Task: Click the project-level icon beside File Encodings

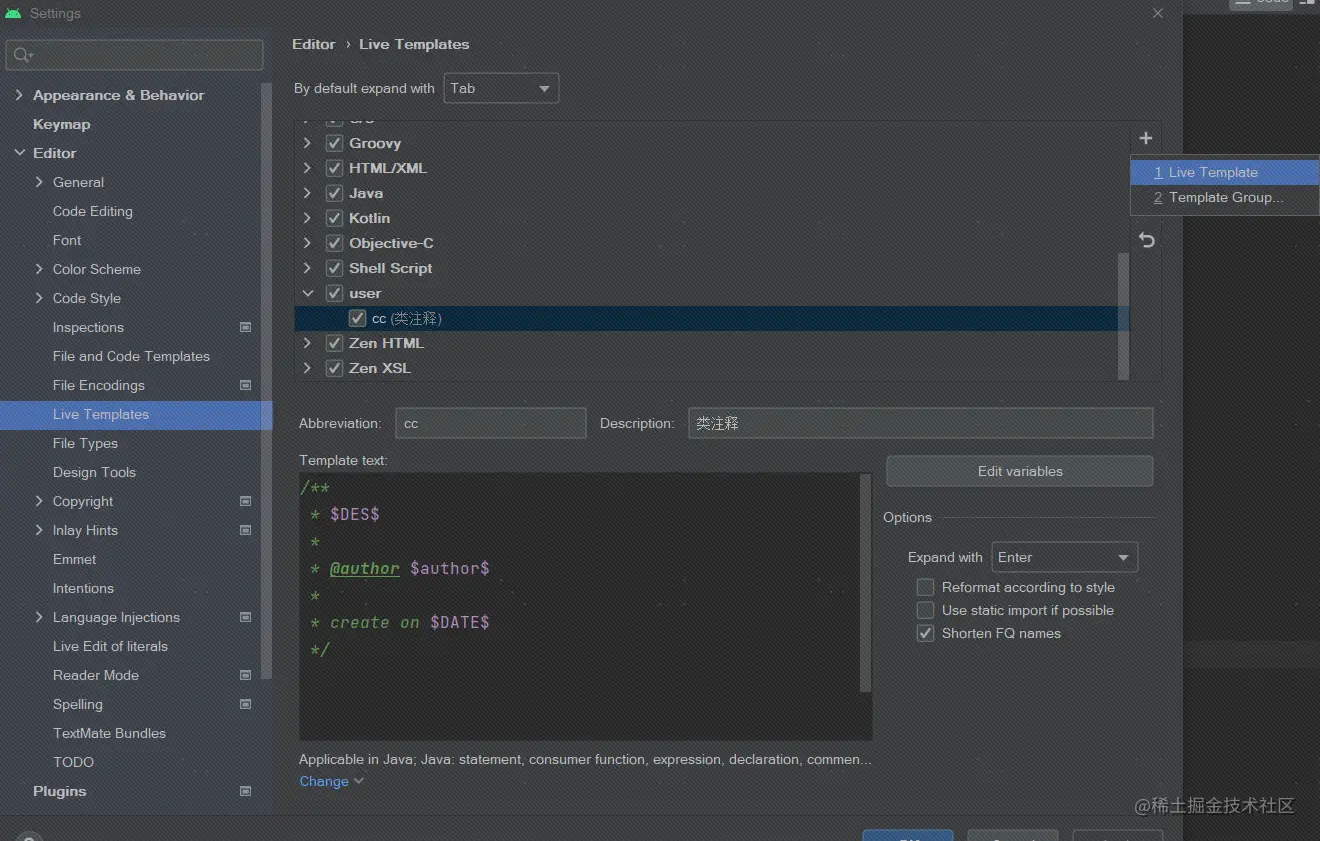Action: pyautogui.click(x=246, y=385)
